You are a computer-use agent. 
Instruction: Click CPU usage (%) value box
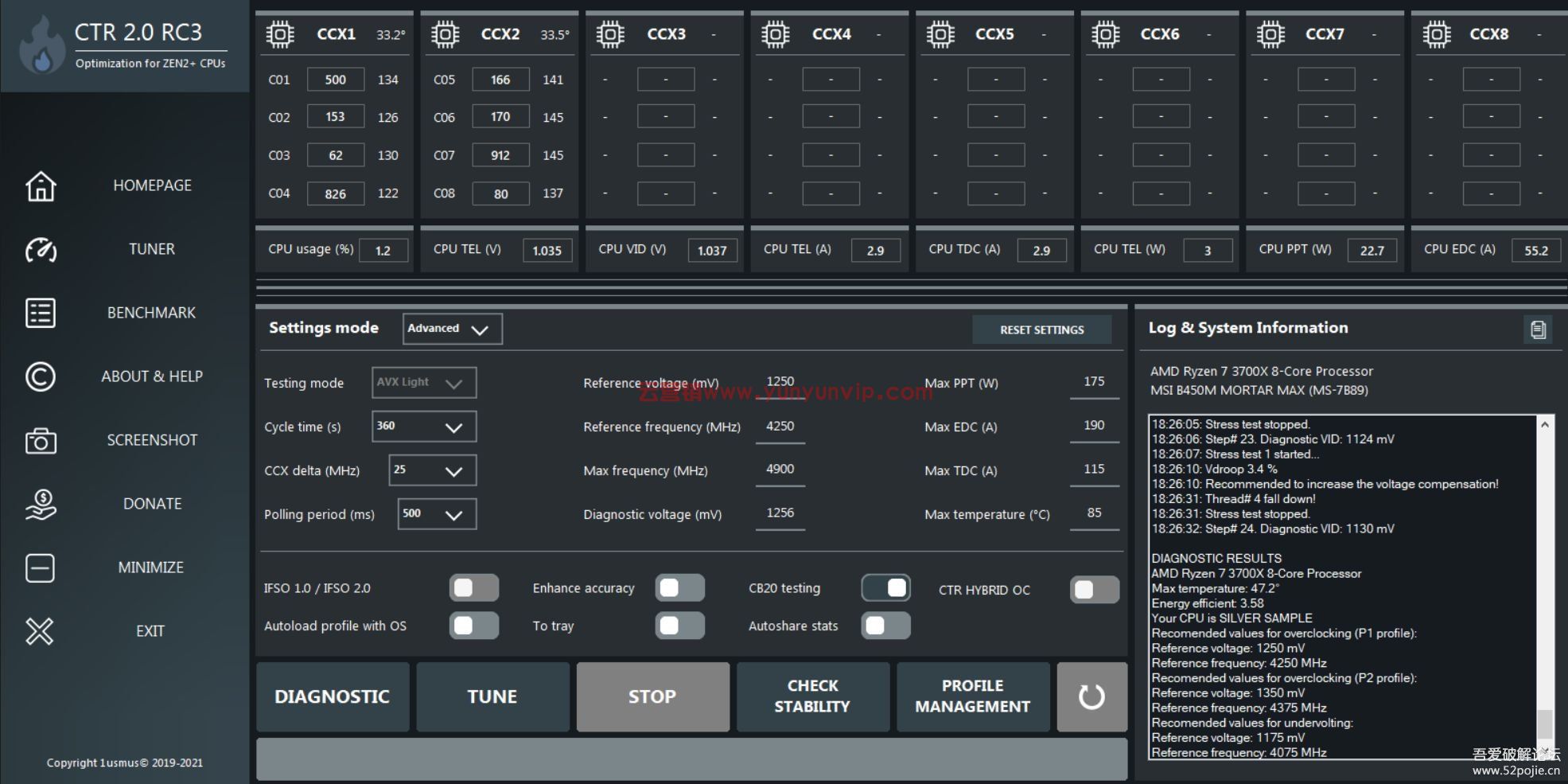click(x=383, y=251)
